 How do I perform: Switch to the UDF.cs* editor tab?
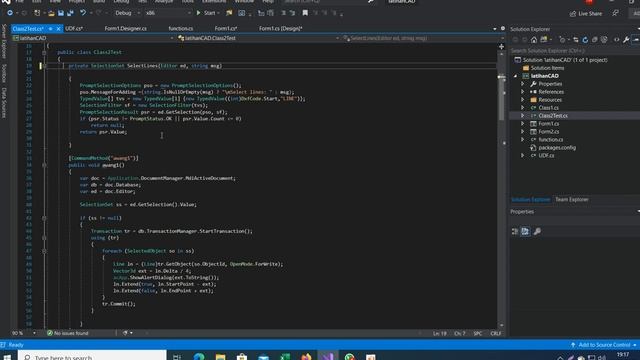click(74, 29)
